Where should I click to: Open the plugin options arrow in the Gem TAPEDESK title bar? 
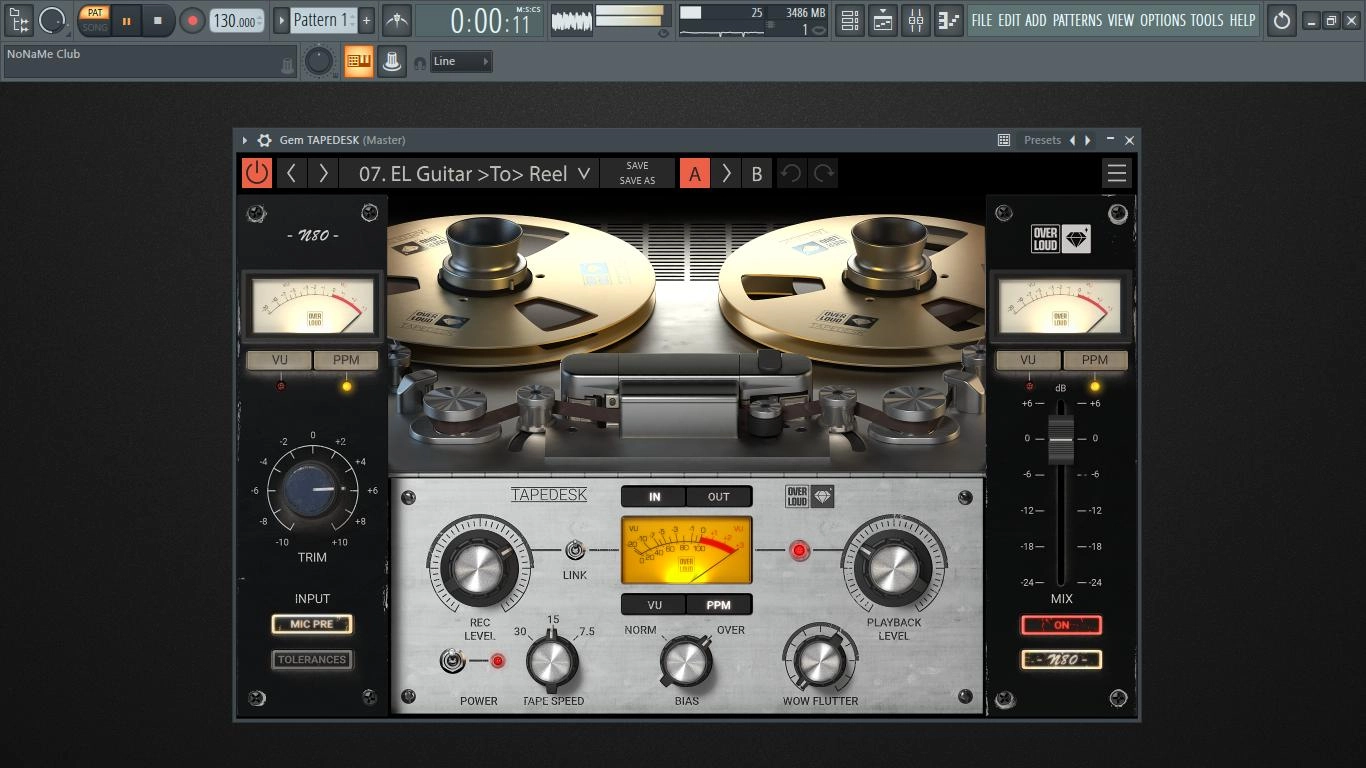pos(245,140)
